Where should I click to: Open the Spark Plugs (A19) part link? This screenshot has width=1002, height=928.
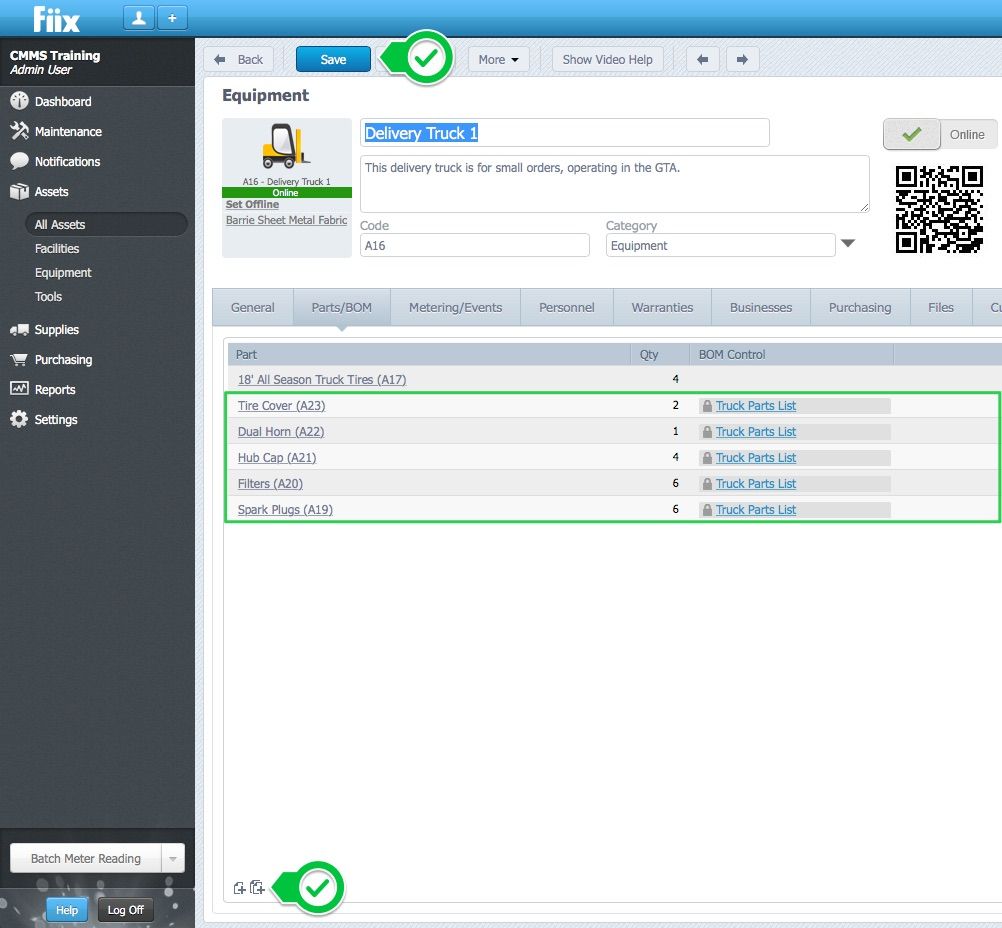(285, 510)
